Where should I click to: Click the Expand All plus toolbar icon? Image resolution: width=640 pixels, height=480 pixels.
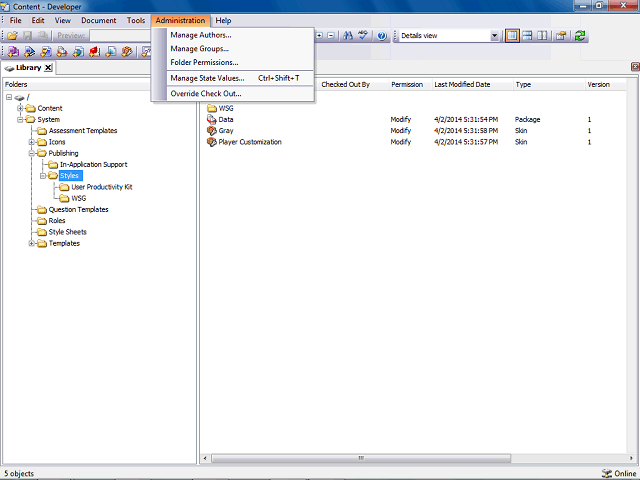[x=319, y=36]
